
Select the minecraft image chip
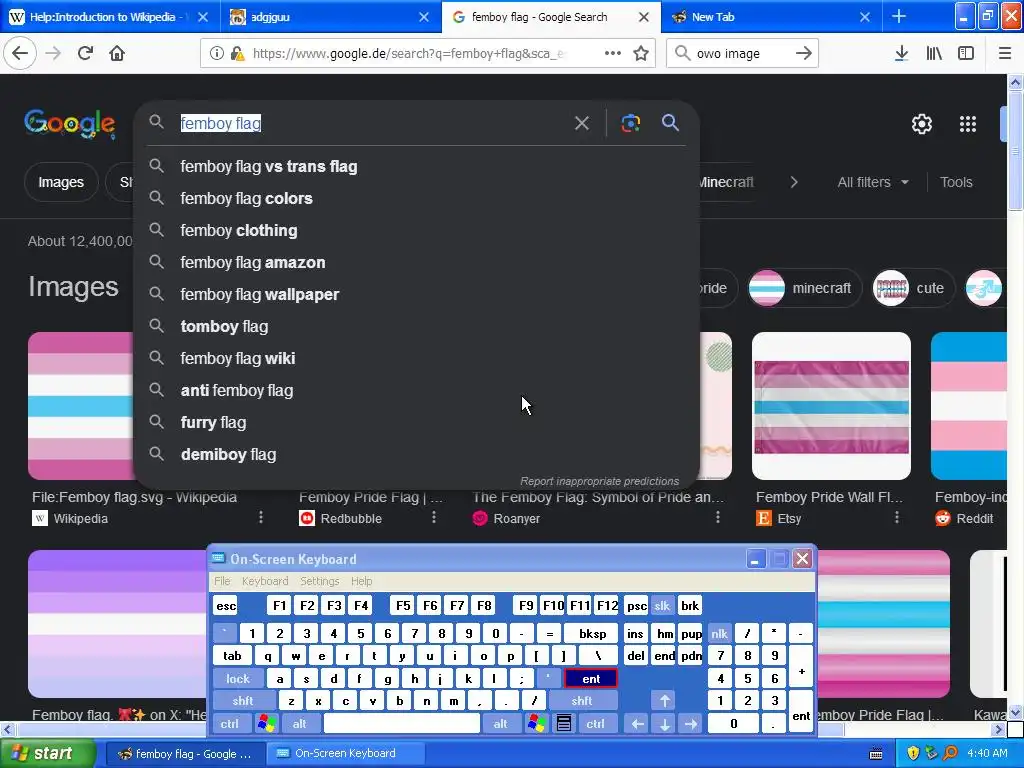(804, 288)
